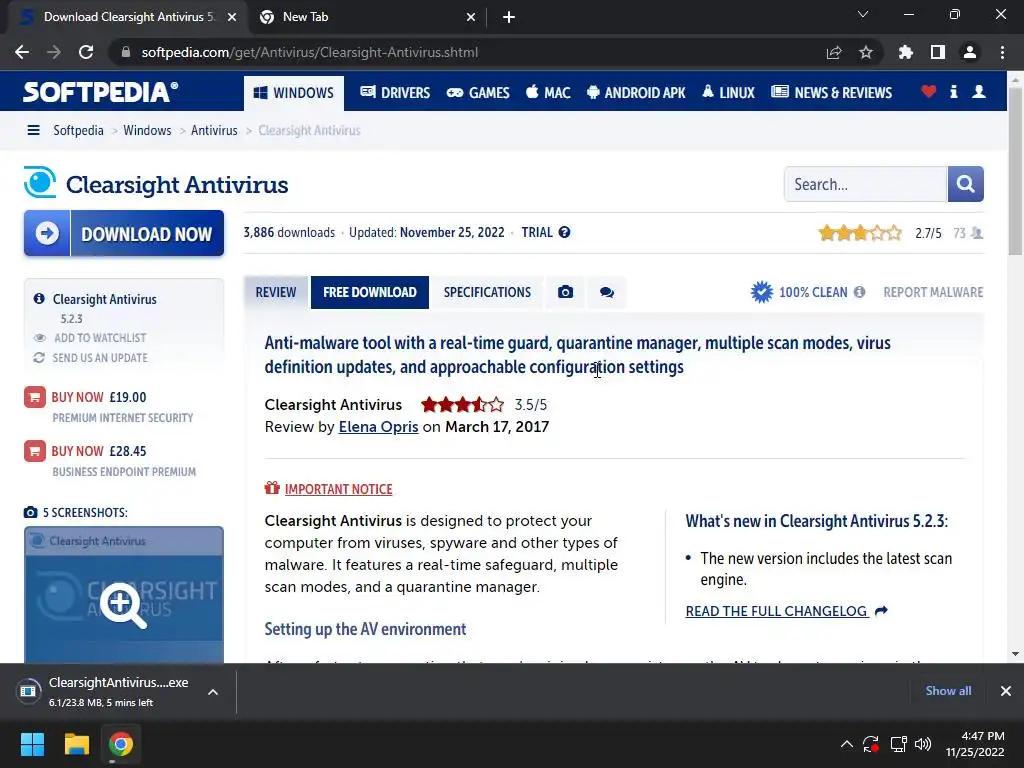Switch to the SPECIFICATIONS tab
1024x768 pixels.
tap(487, 292)
